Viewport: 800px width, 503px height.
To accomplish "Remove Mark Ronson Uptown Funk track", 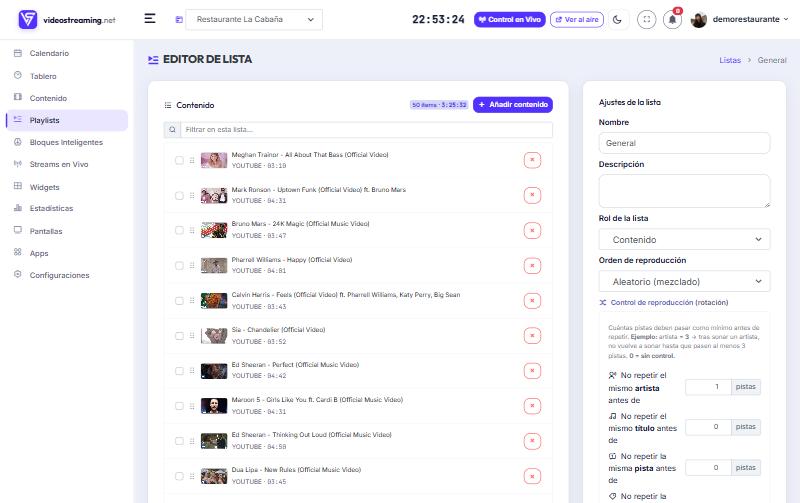I will 532,195.
